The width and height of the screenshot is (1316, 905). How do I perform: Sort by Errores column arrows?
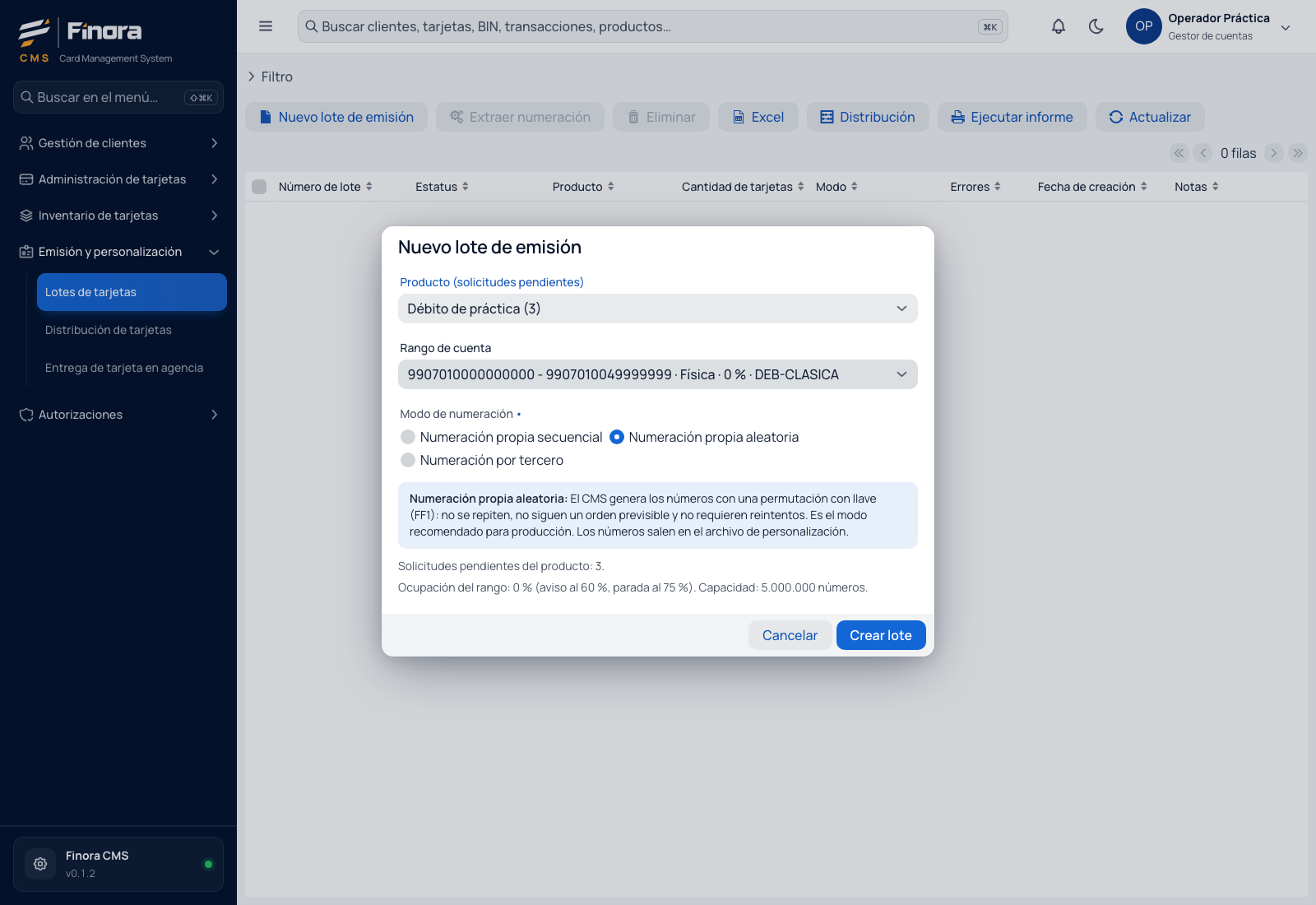point(998,187)
